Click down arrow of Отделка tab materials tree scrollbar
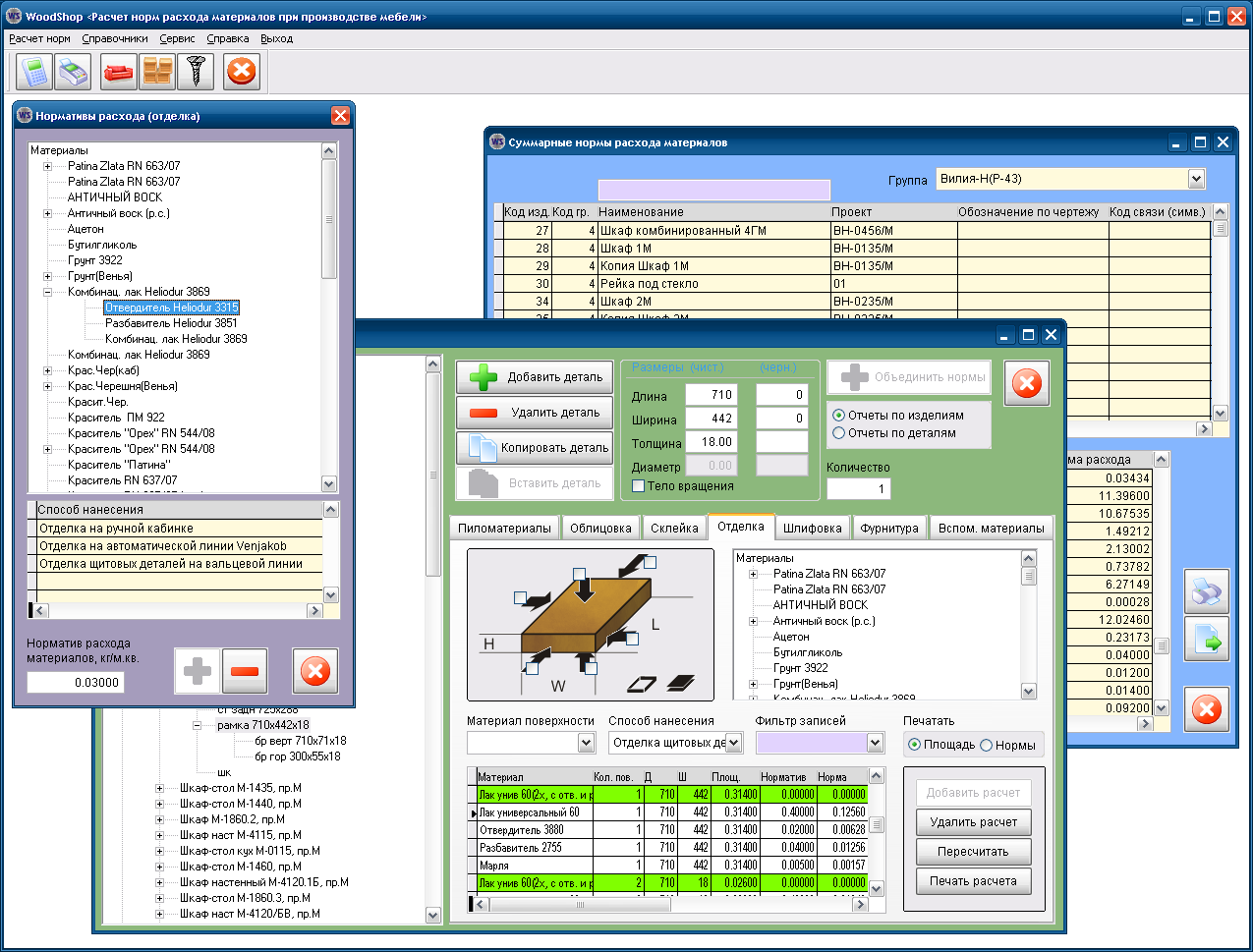This screenshot has height=952, width=1253. [1029, 692]
